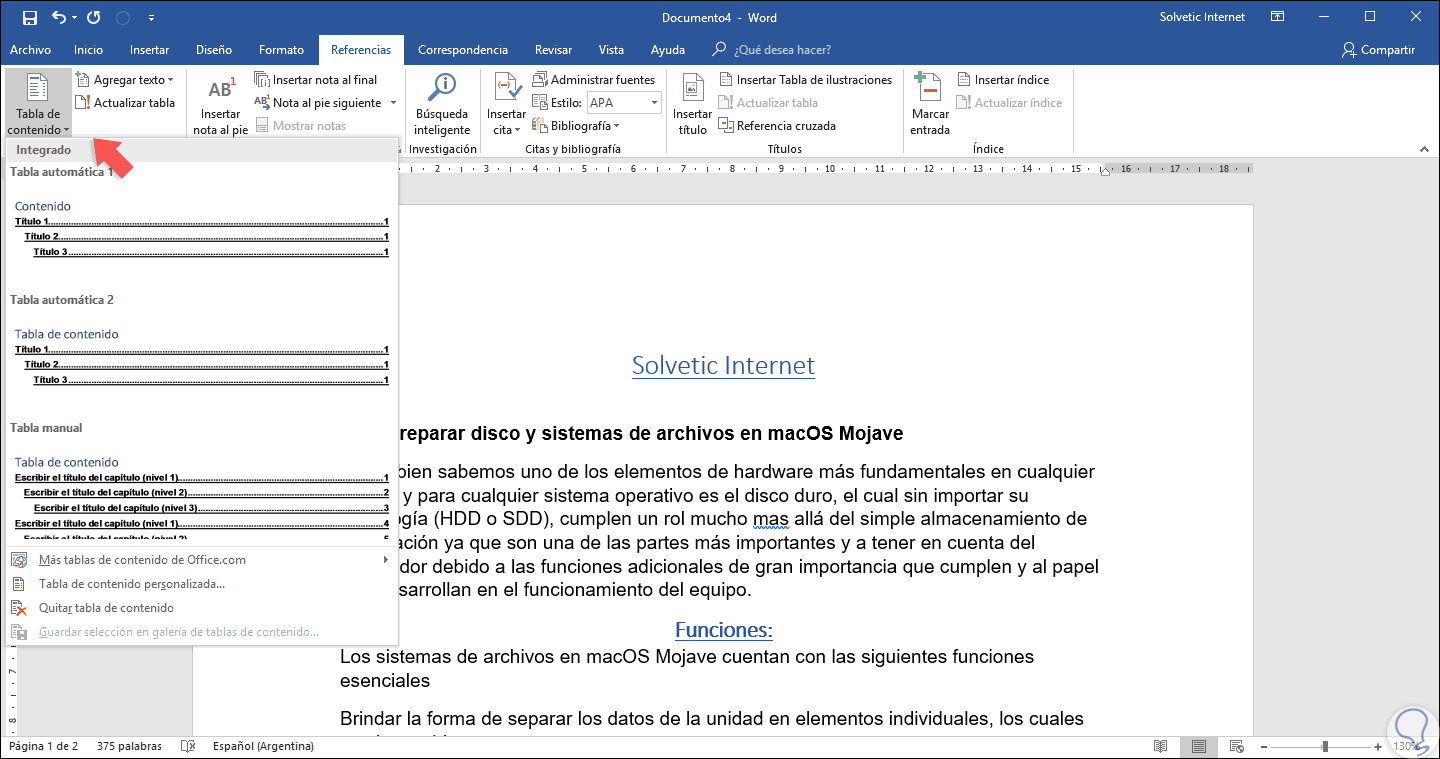The width and height of the screenshot is (1440, 759).
Task: Switch to Print Layout view
Action: 1198,746
